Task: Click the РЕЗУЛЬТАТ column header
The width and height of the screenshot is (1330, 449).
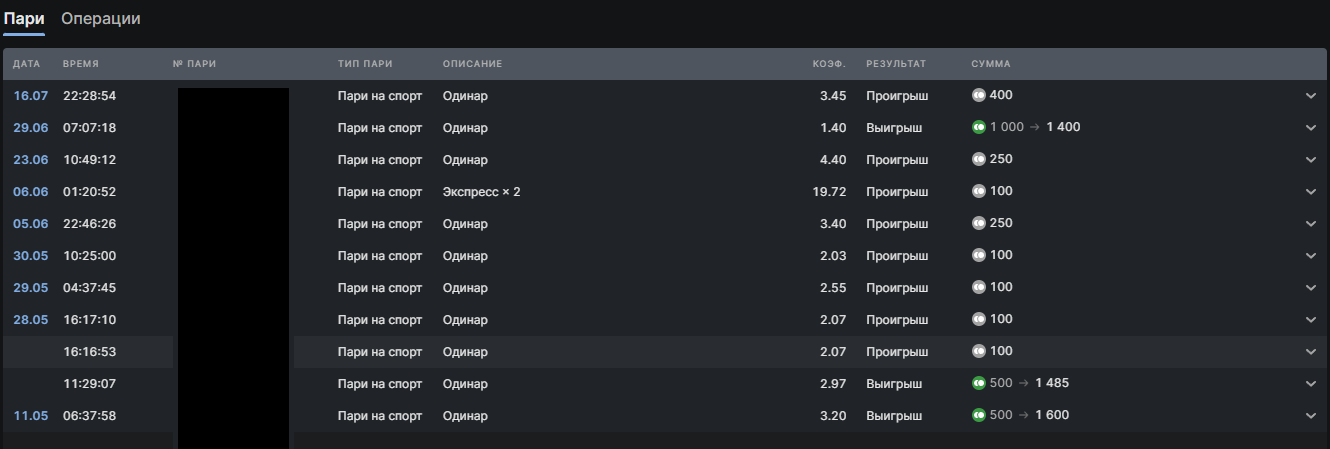Action: coord(896,64)
